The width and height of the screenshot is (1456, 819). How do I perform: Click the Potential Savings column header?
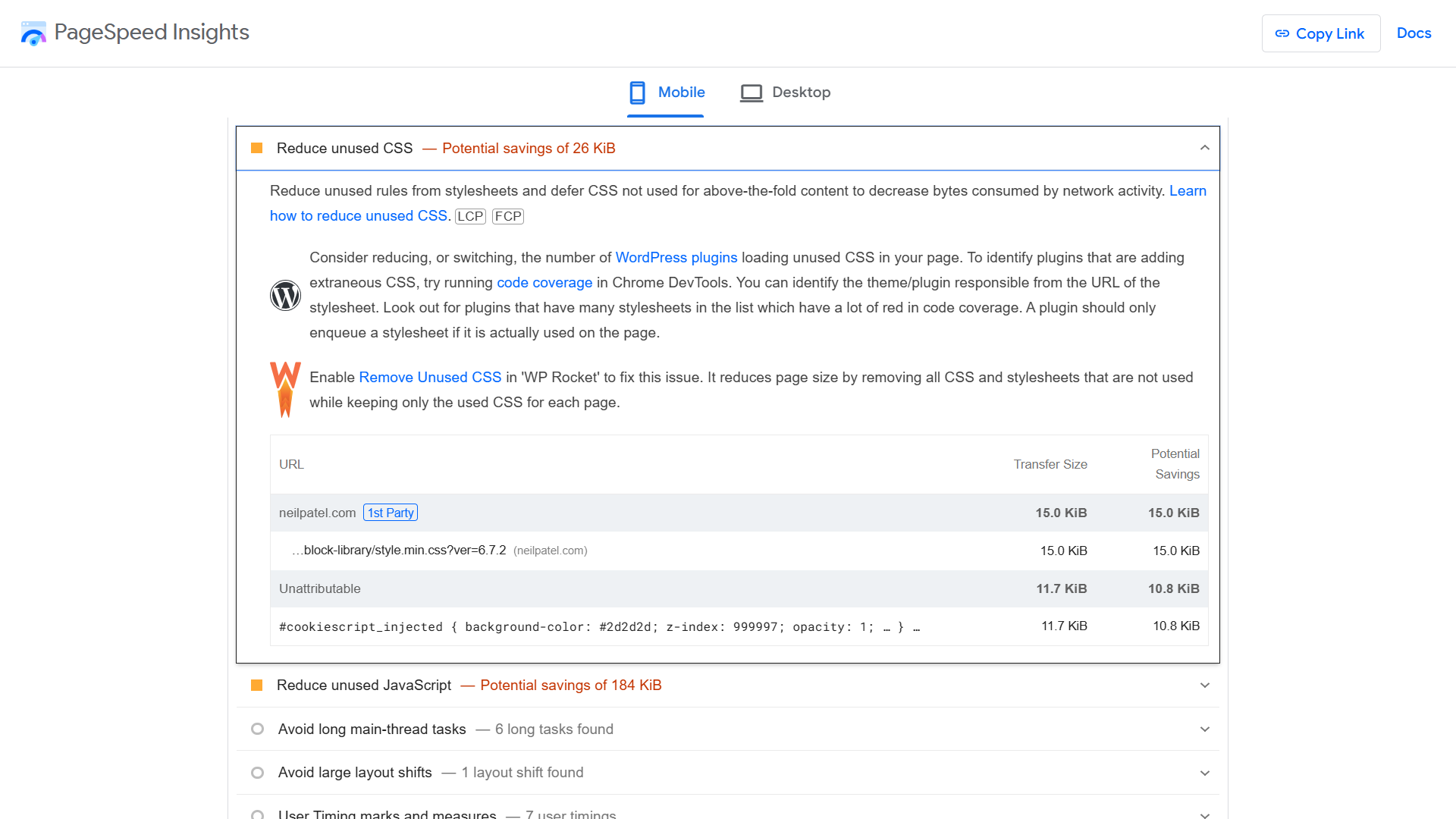point(1175,464)
